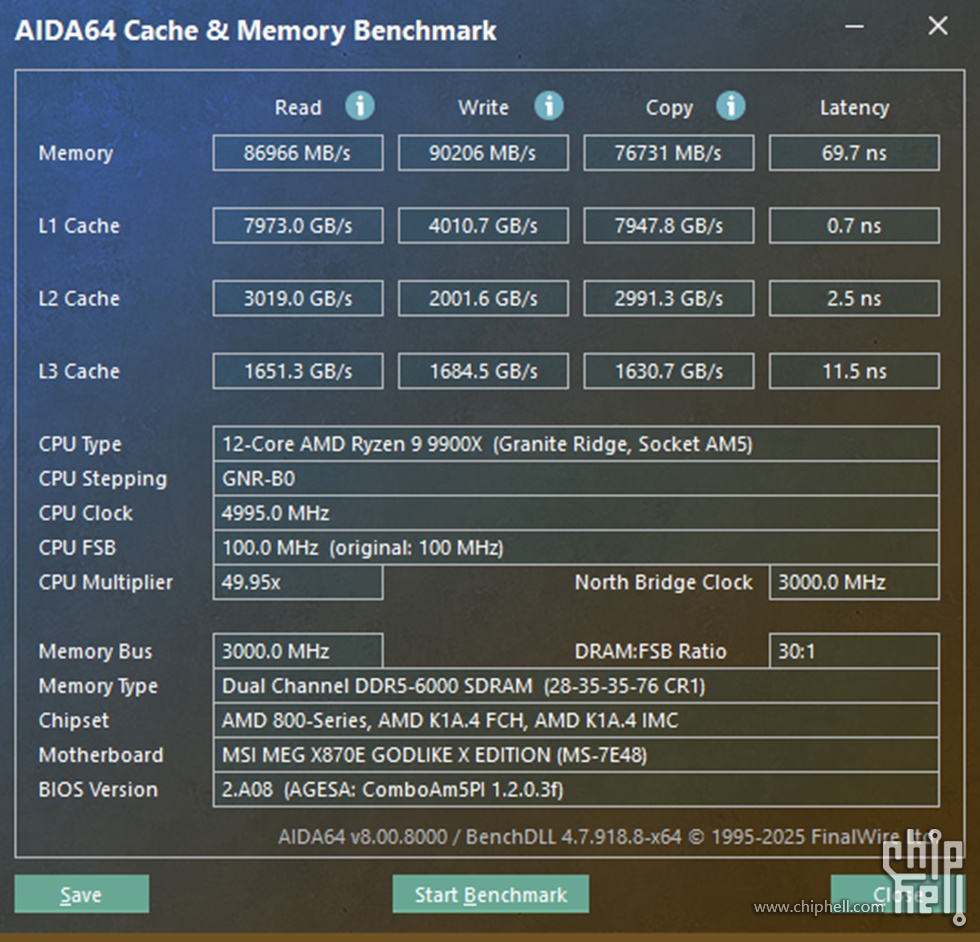Screen dimensions: 980x942
Task: Show the Copy column info tooltip icon
Action: point(731,106)
